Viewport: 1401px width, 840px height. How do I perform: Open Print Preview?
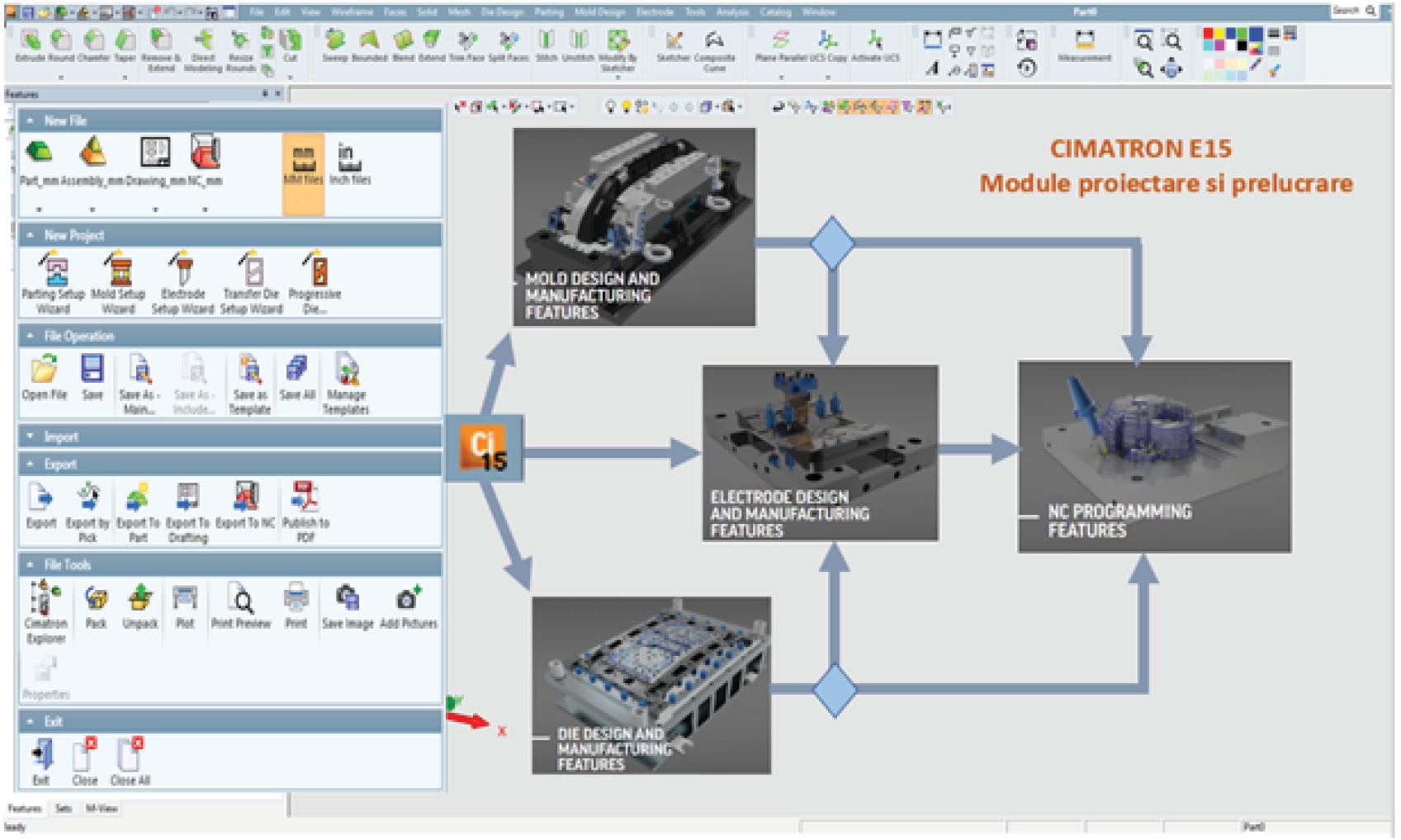pos(241,605)
